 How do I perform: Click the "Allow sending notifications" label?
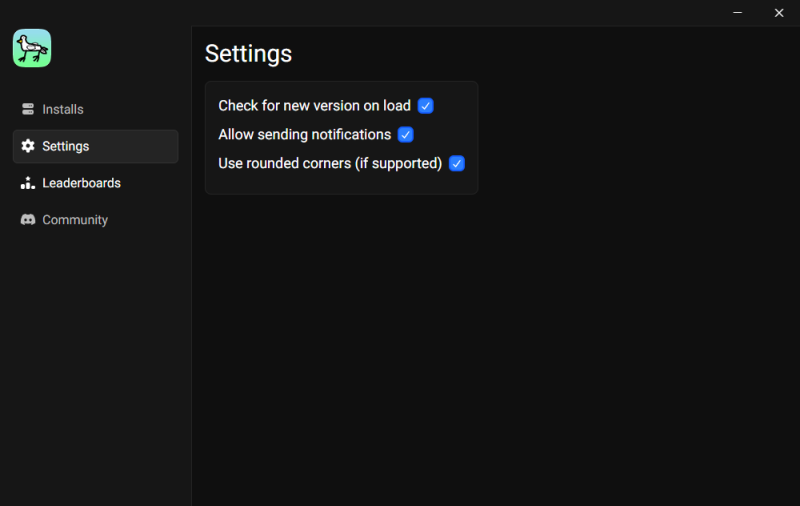point(305,135)
